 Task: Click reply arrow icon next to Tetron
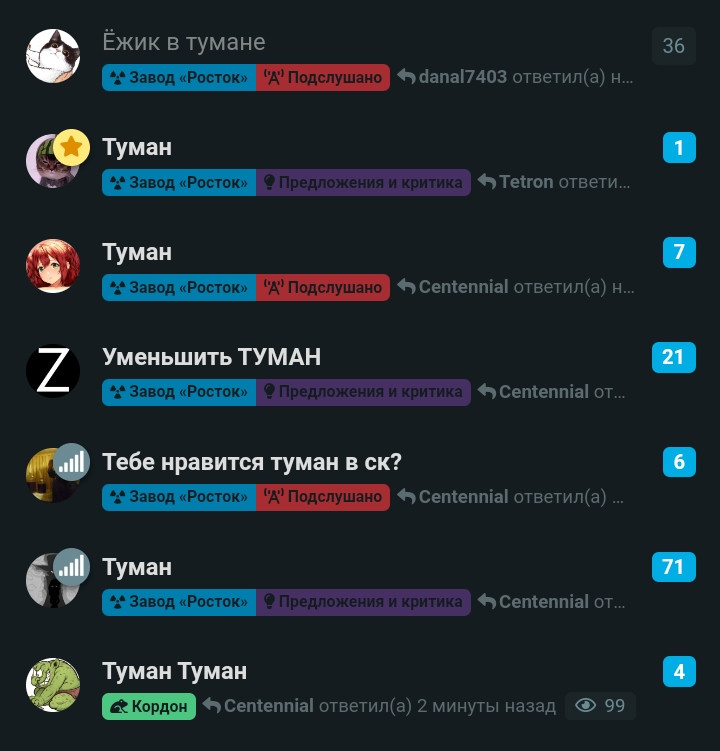coord(487,182)
